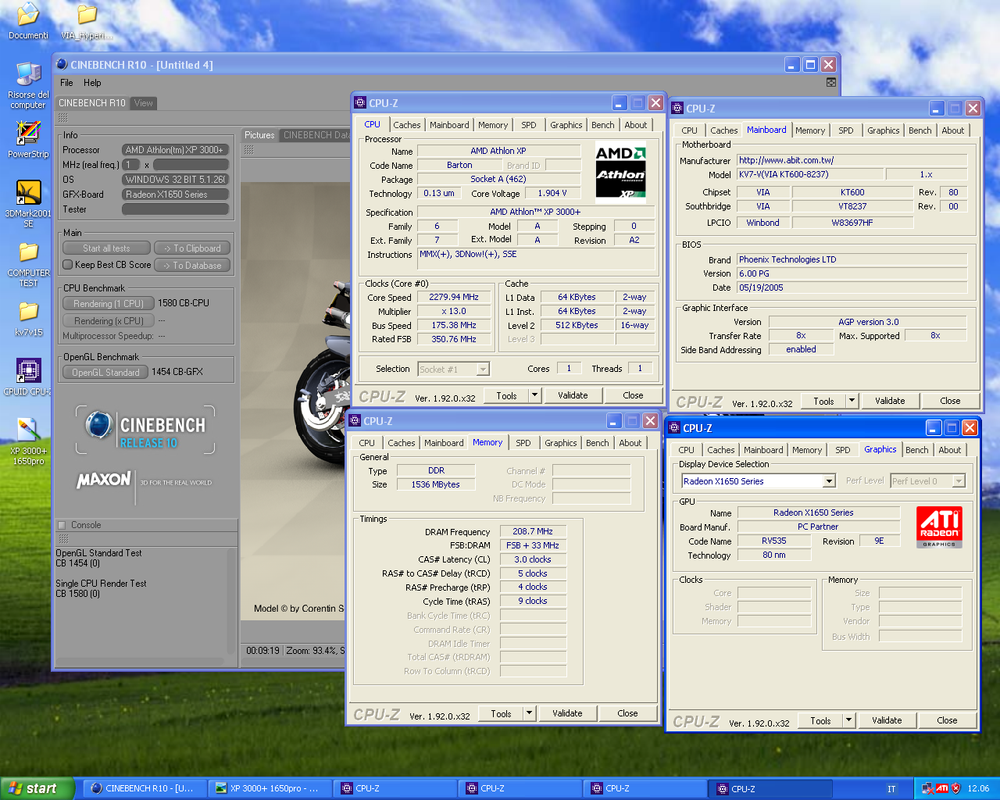Click the red shield security tray icon
Screen dimensions: 1000x800
(955, 789)
